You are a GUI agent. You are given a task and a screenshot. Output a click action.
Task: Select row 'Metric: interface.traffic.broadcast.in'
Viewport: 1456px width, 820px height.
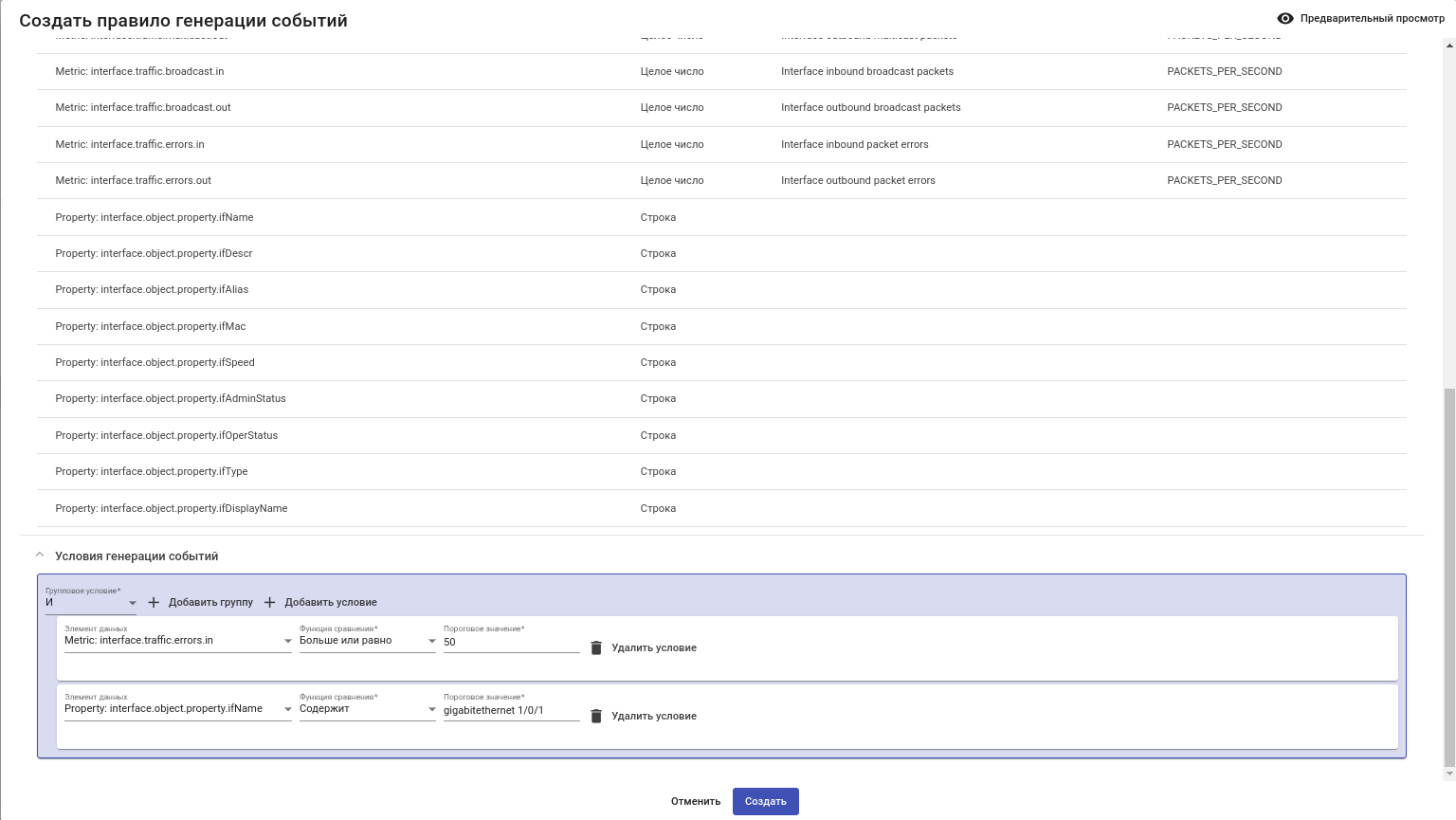coord(139,71)
